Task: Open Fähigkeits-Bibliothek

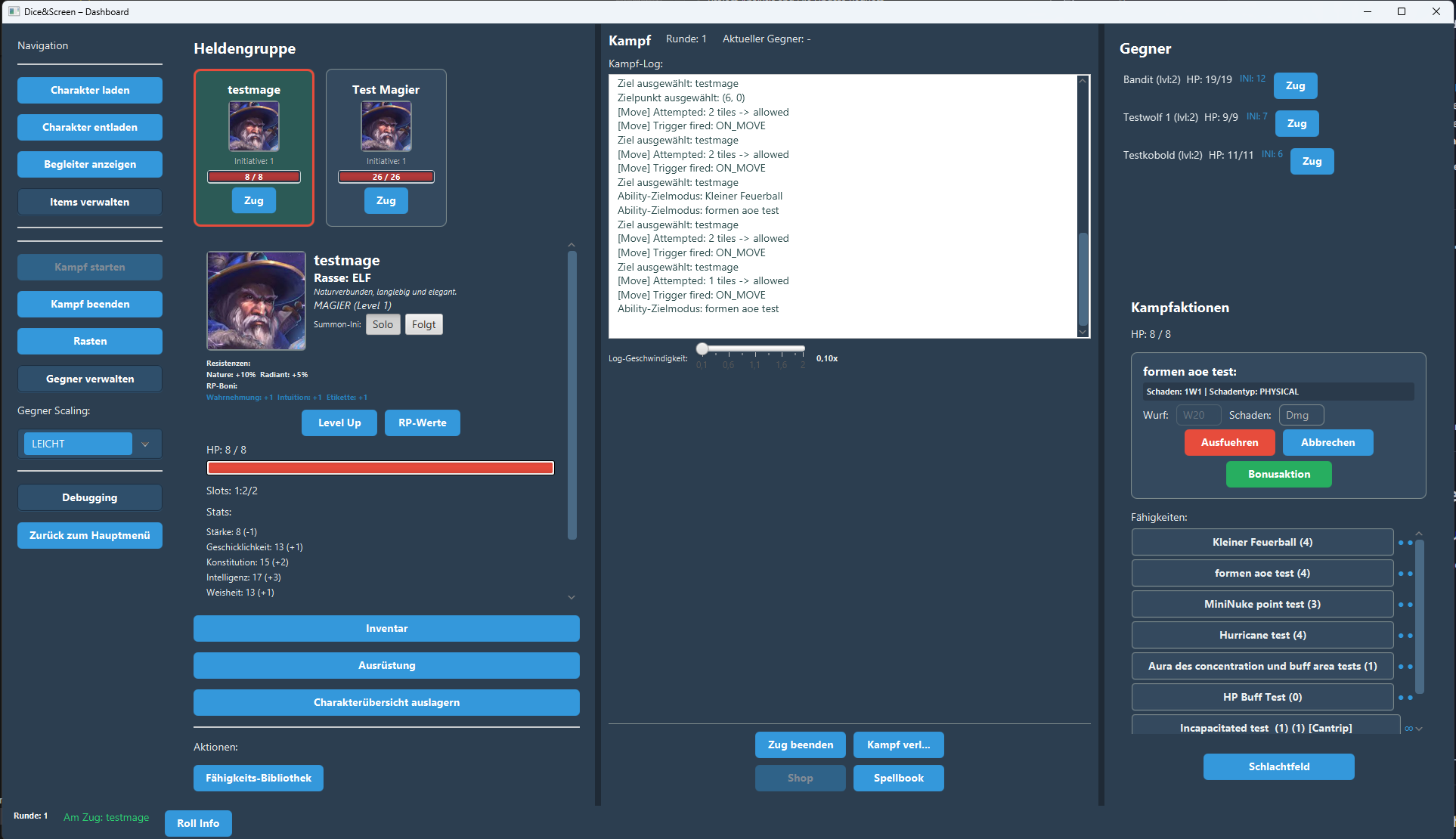Action: pyautogui.click(x=259, y=778)
